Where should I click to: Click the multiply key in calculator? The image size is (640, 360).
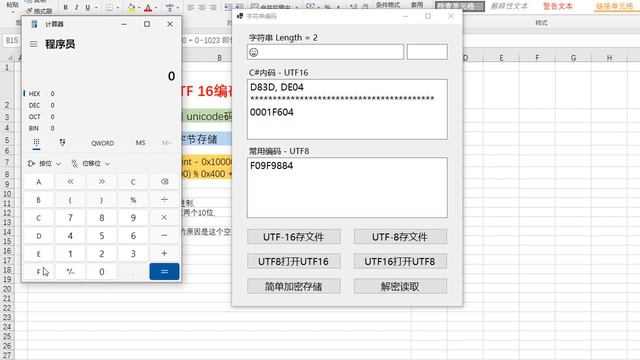164,218
